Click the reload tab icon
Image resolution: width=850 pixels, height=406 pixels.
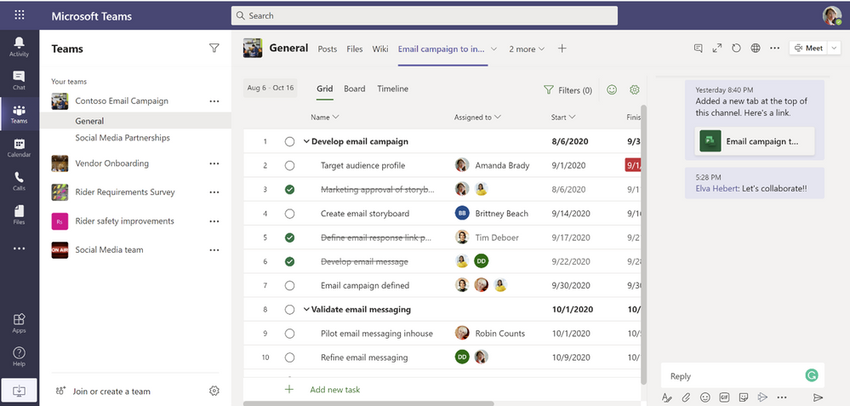coord(736,48)
